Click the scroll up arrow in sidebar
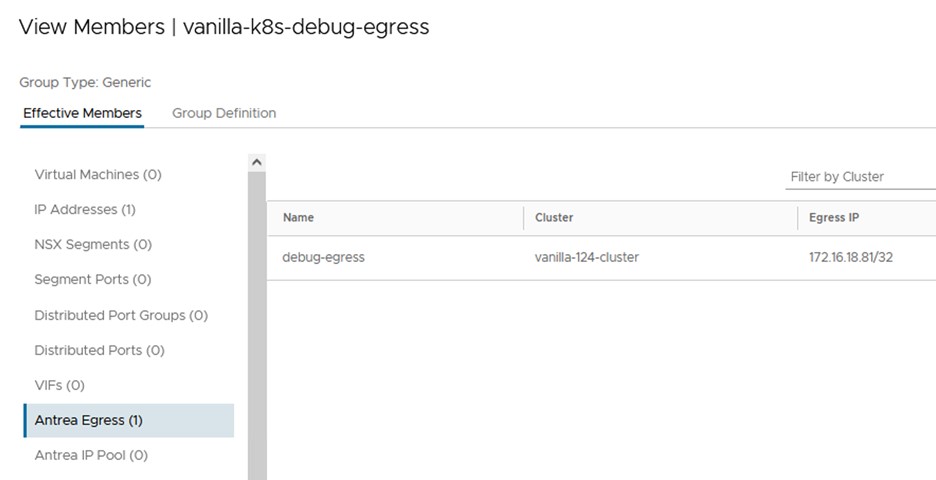The image size is (936, 480). point(257,161)
